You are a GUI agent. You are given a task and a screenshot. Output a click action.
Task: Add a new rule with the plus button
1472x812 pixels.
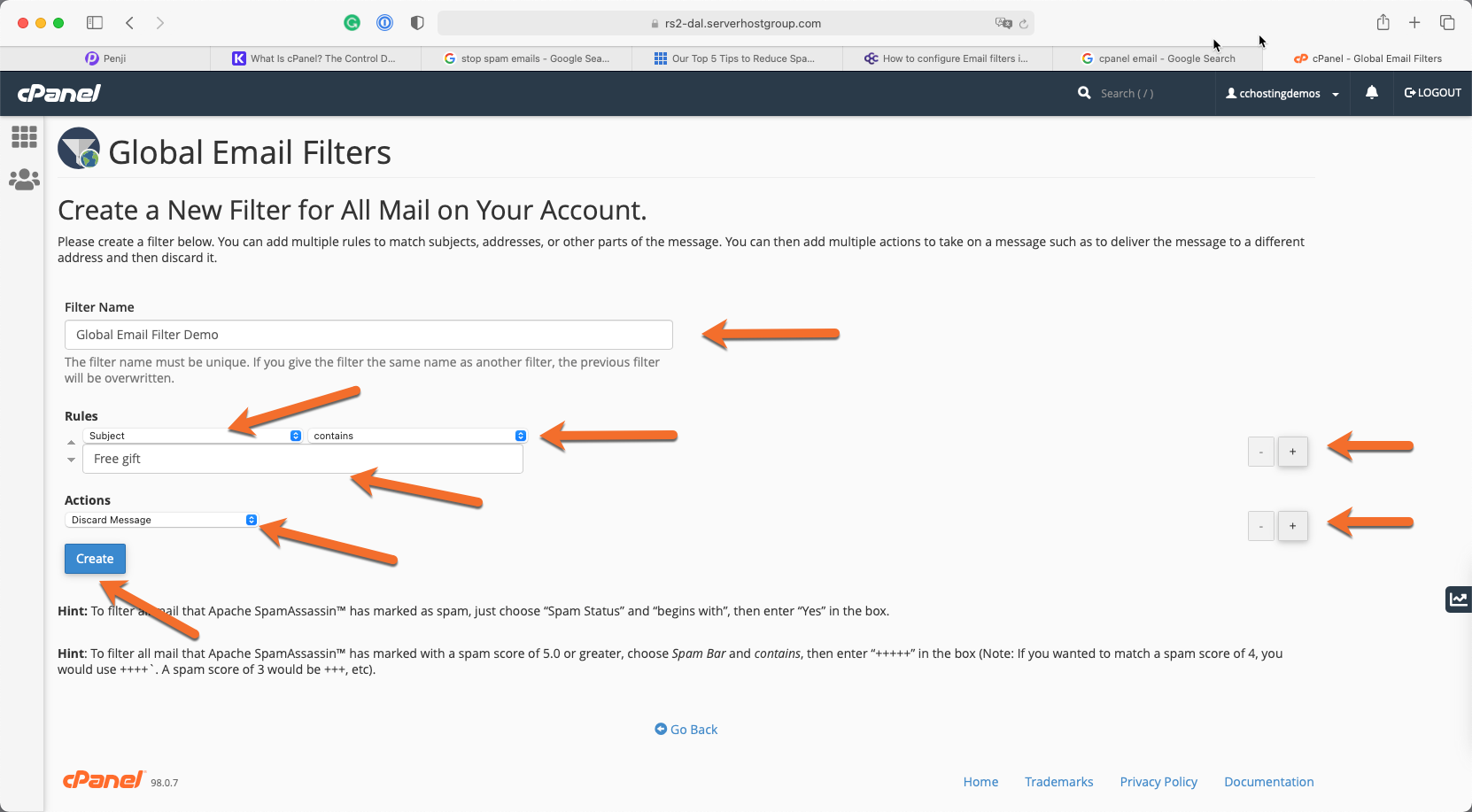[x=1292, y=452]
